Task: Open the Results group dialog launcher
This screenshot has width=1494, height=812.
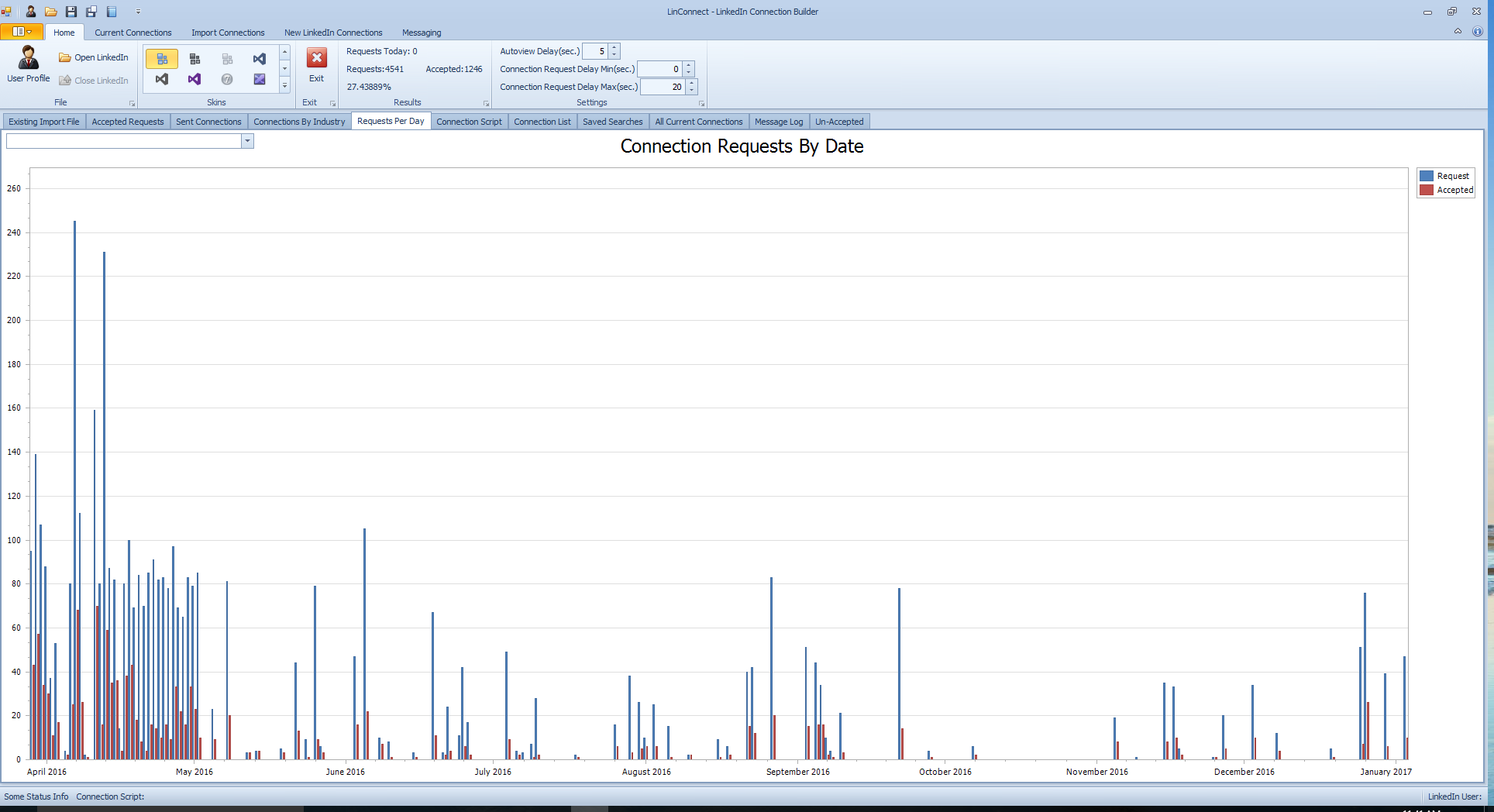Action: coord(486,103)
